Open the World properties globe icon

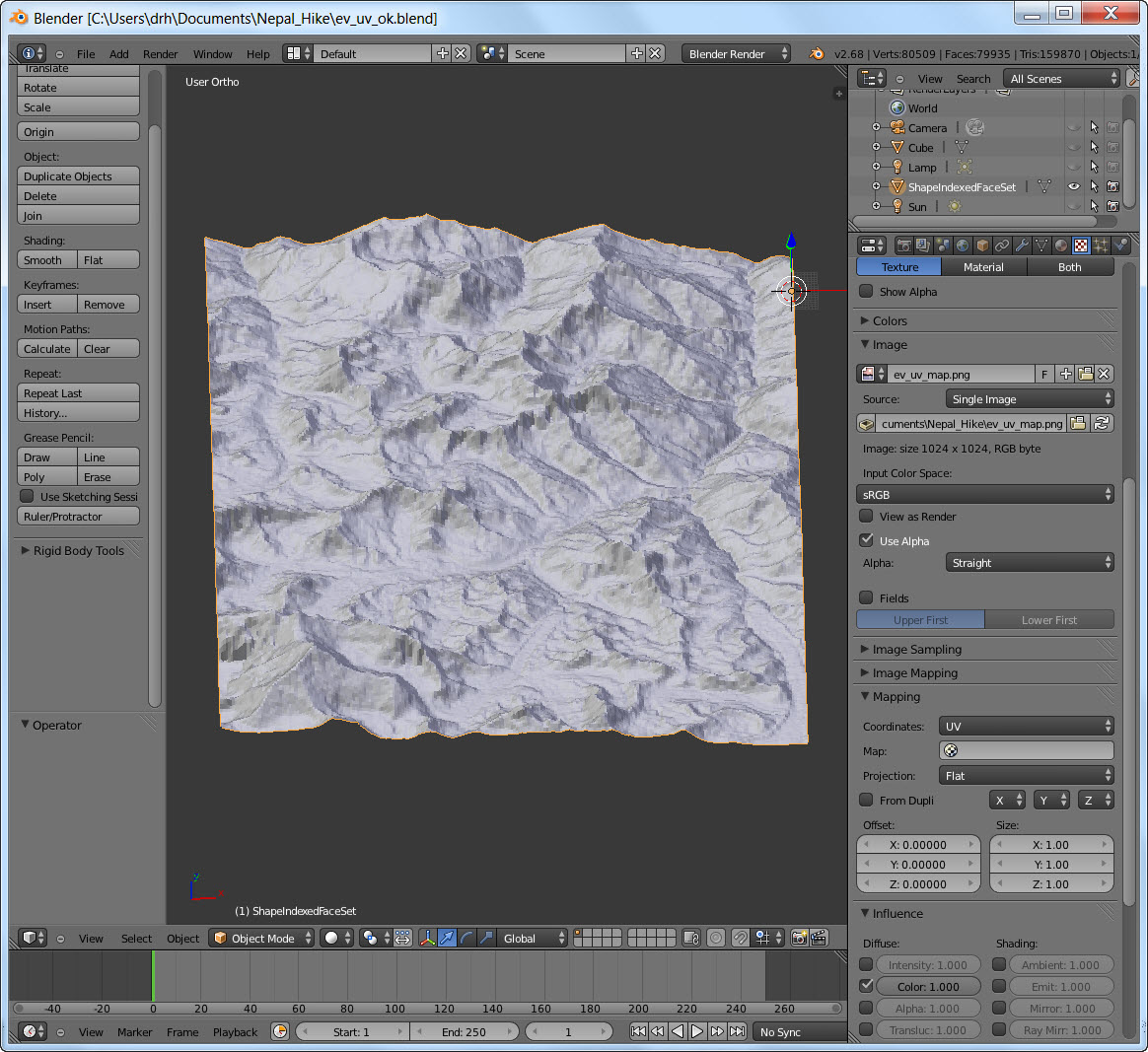pos(963,245)
